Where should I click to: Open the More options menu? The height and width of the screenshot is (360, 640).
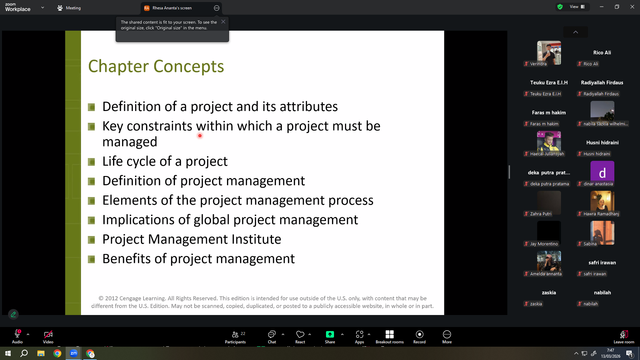pyautogui.click(x=447, y=337)
